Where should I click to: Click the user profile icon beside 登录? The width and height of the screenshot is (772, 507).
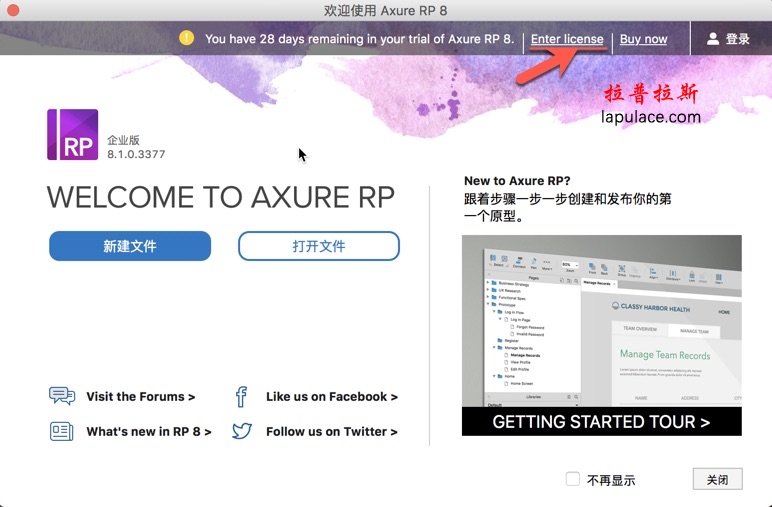point(712,39)
